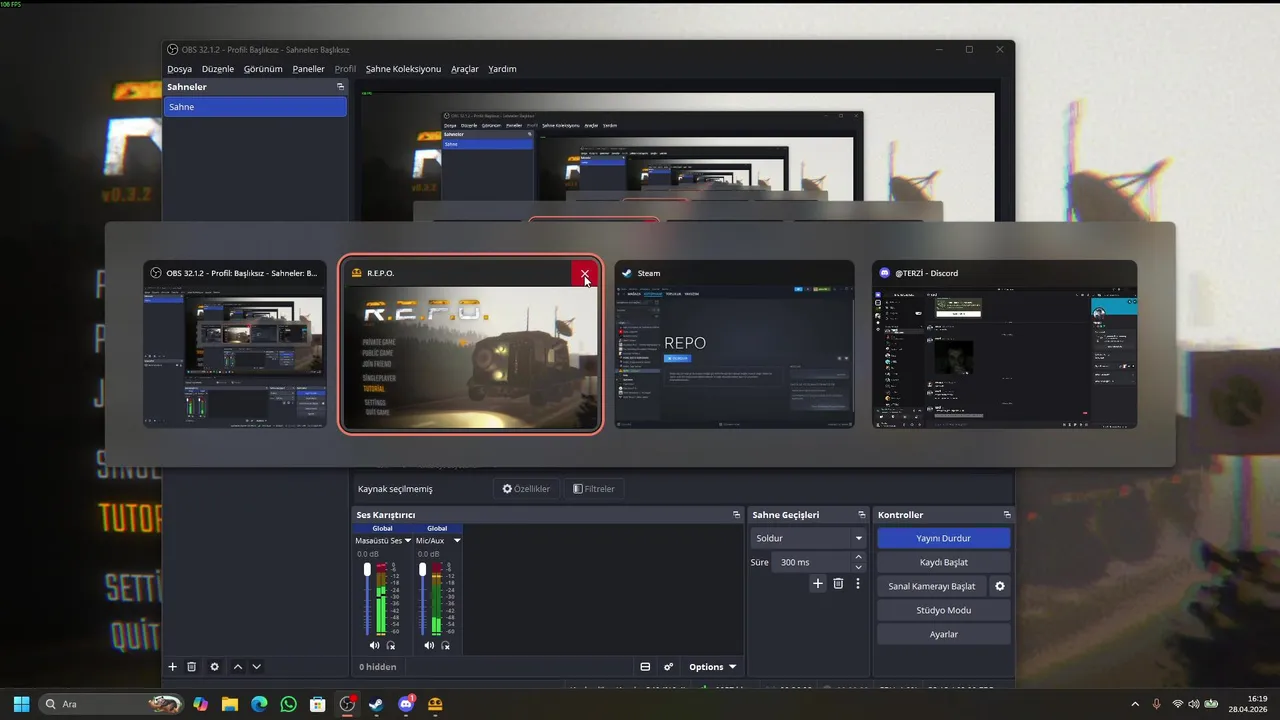Click the taskbar Ara search box

pos(110,704)
